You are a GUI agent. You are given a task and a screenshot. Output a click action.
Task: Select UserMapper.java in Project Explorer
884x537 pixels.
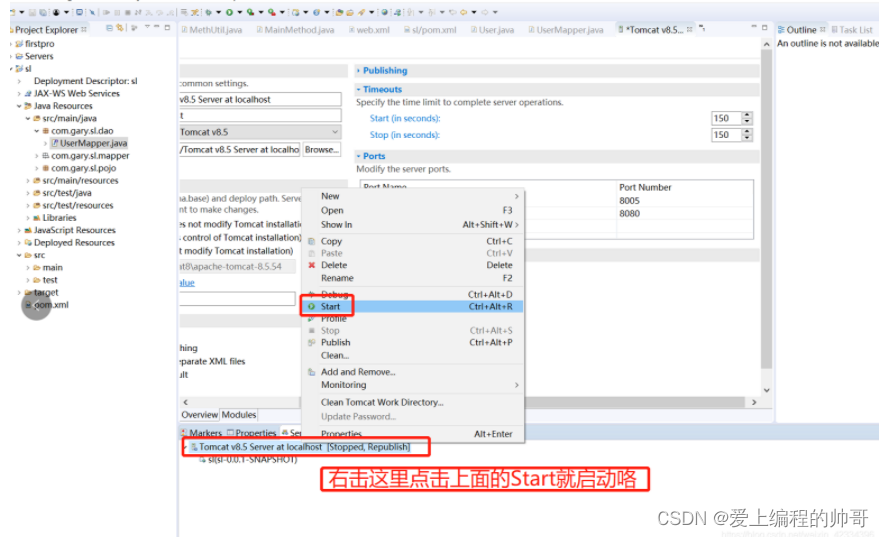click(89, 143)
